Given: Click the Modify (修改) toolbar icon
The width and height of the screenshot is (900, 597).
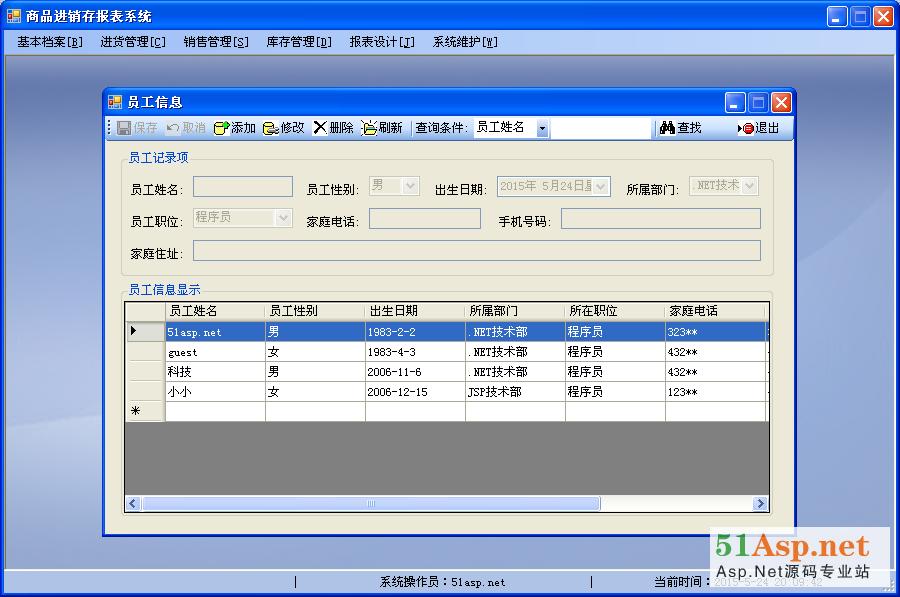Looking at the screenshot, I should pos(271,128).
